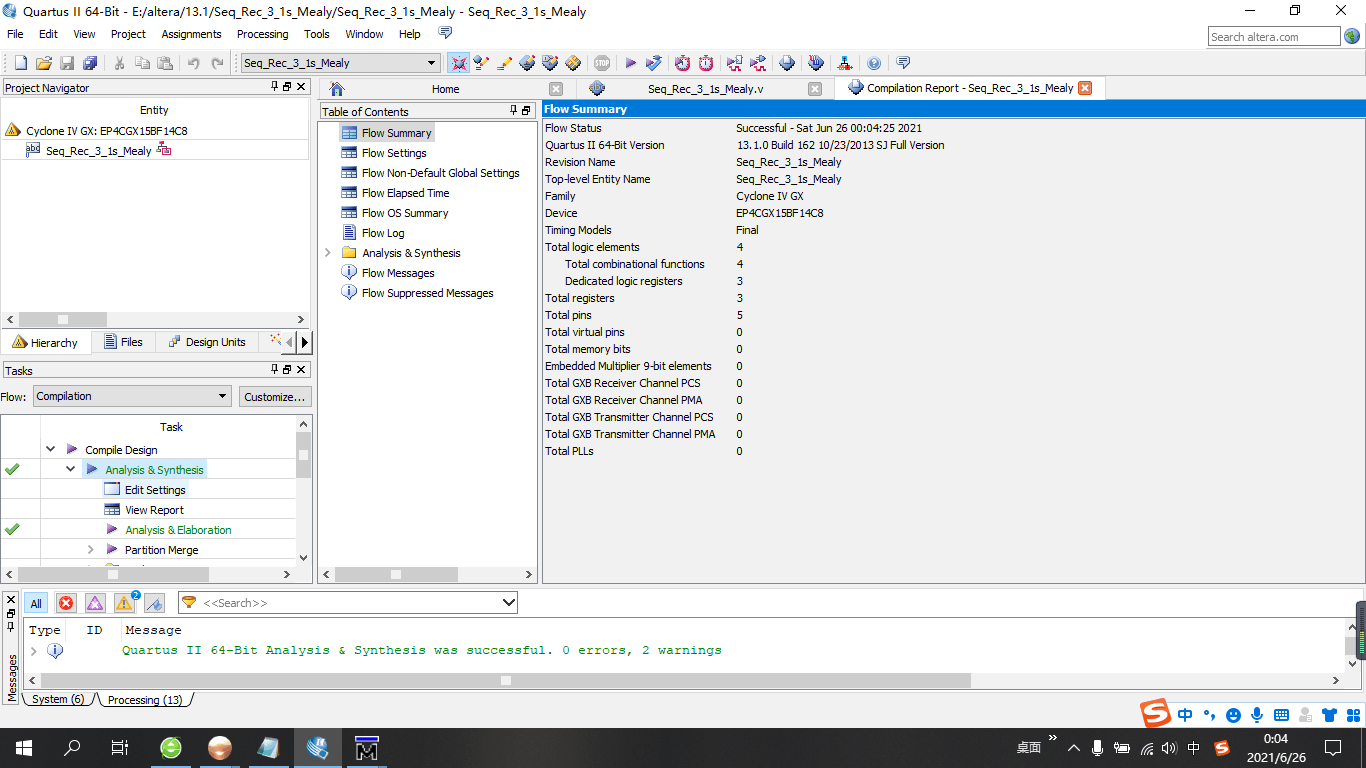The height and width of the screenshot is (768, 1366).
Task: Collapse the Compile Design task
Action: pos(50,450)
